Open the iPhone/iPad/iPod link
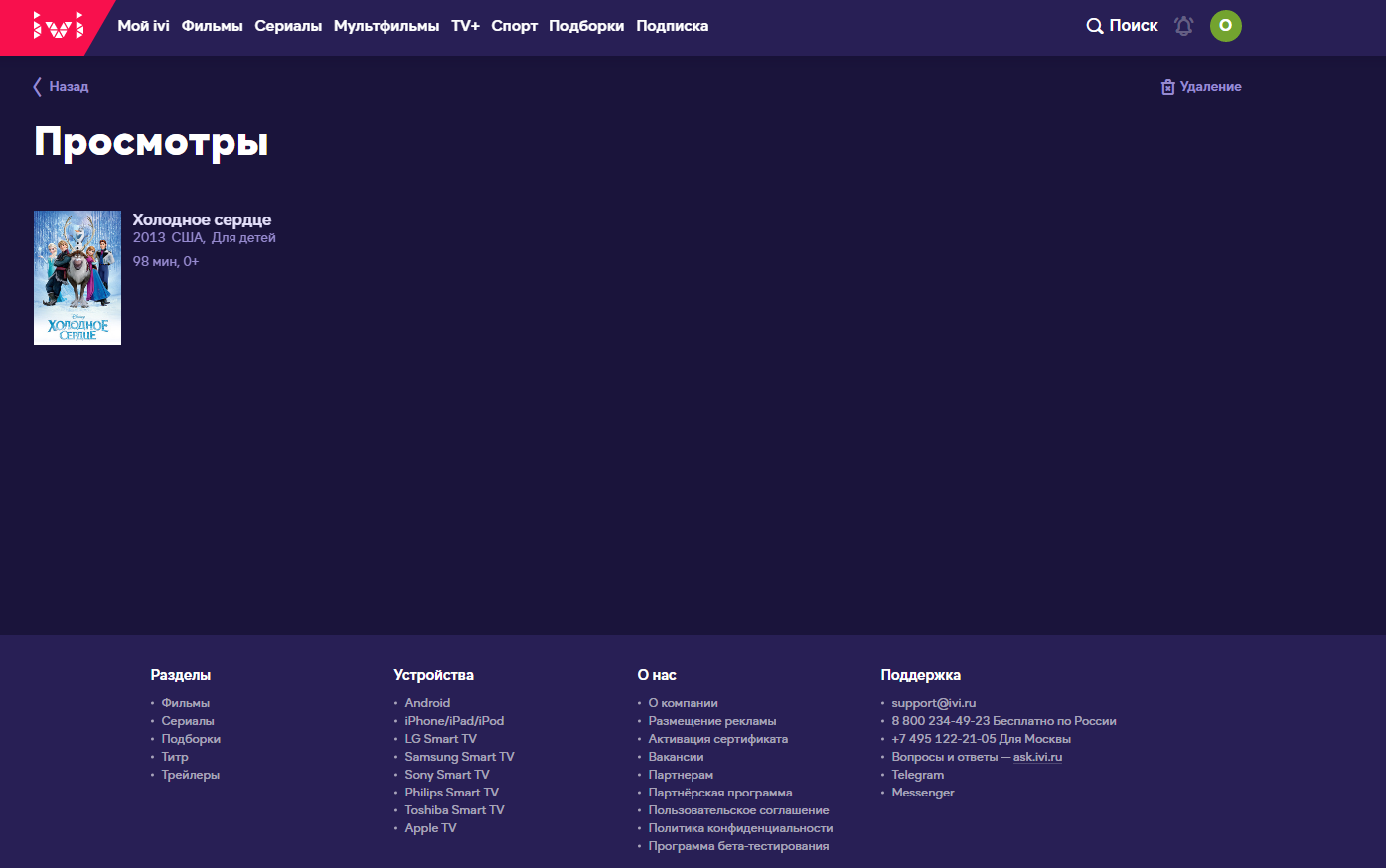The width and height of the screenshot is (1386, 868). [454, 721]
